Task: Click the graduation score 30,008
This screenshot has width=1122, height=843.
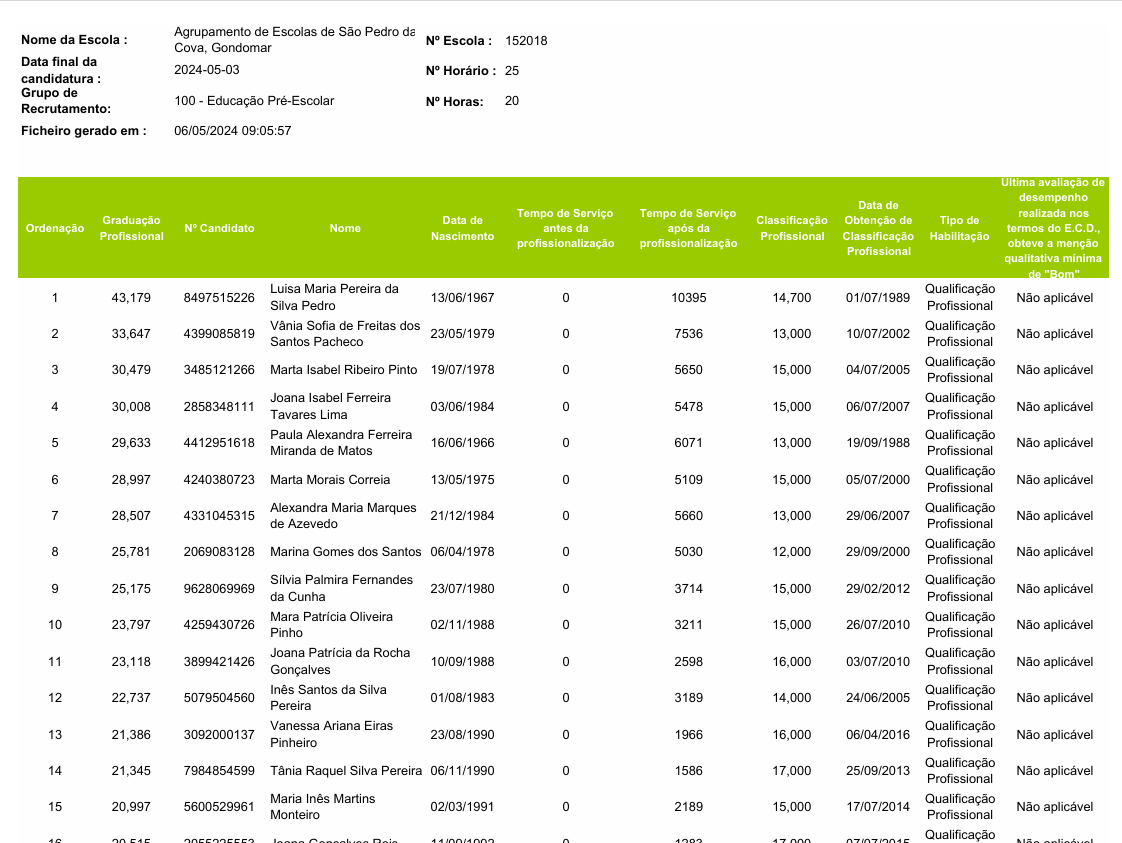Action: (131, 407)
